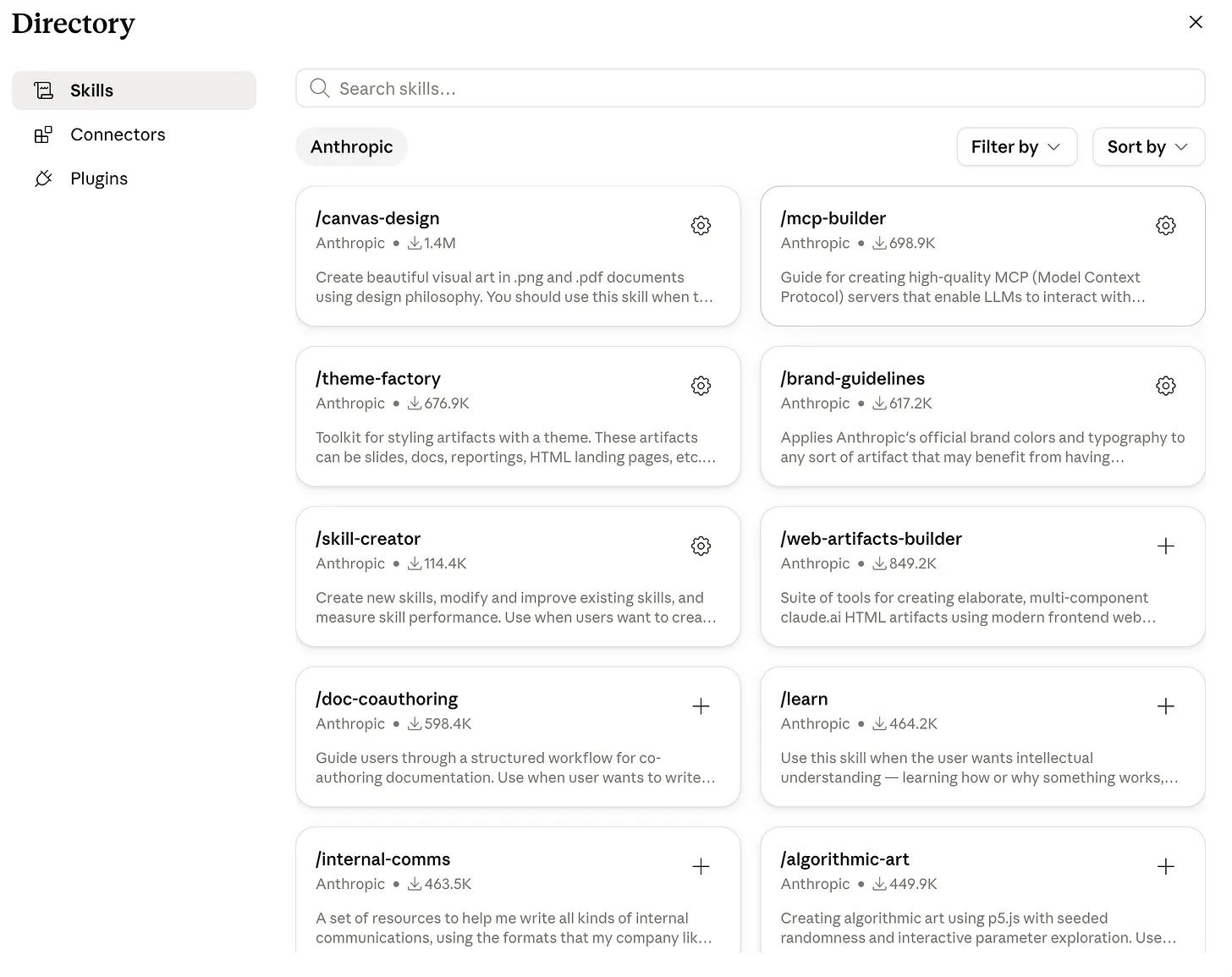Click Anthropic author label on /learn card

click(815, 724)
